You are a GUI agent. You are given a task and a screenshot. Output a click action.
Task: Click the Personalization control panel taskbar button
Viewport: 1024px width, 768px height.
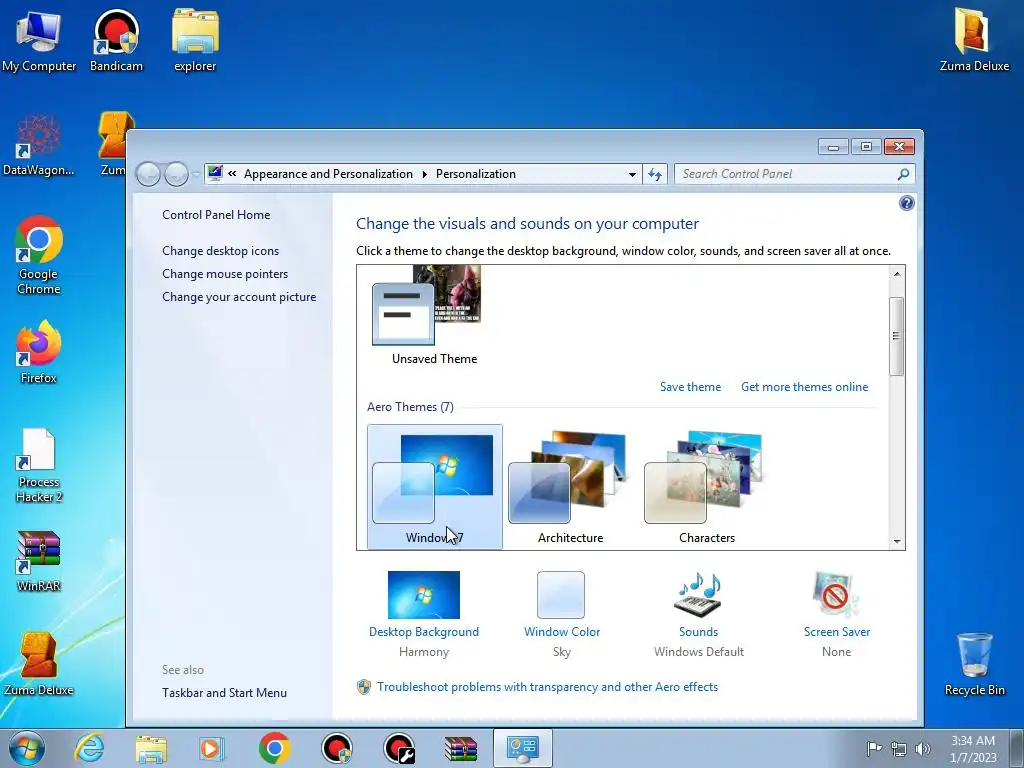pyautogui.click(x=523, y=748)
